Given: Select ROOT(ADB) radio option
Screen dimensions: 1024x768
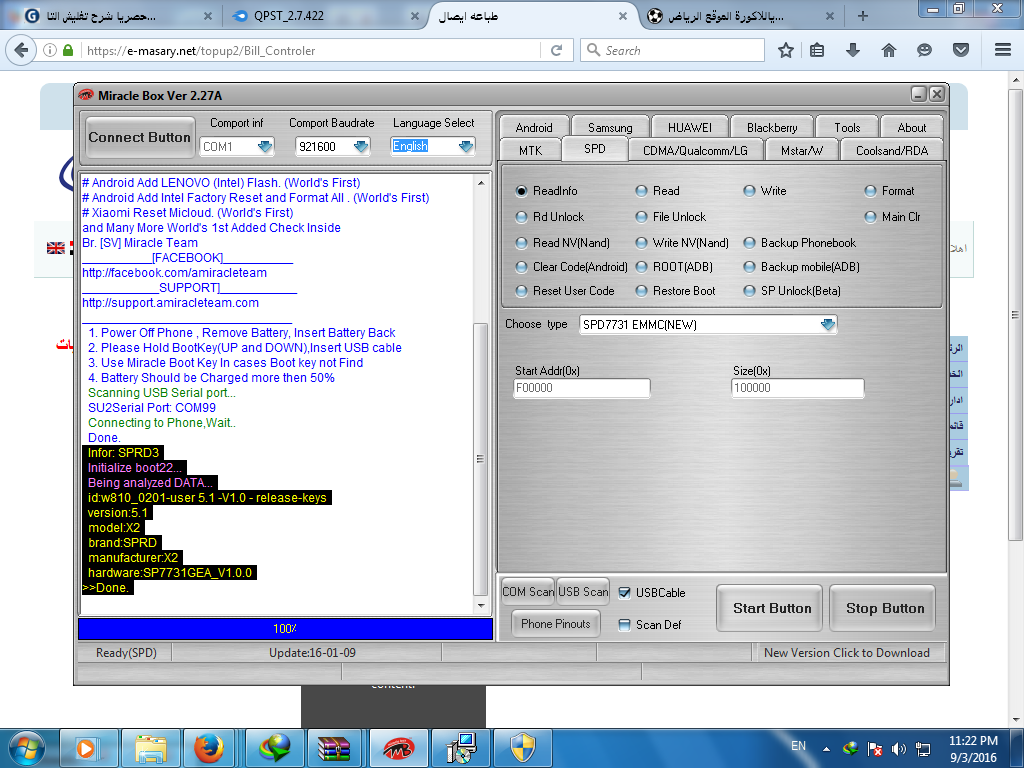Looking at the screenshot, I should click(x=641, y=266).
